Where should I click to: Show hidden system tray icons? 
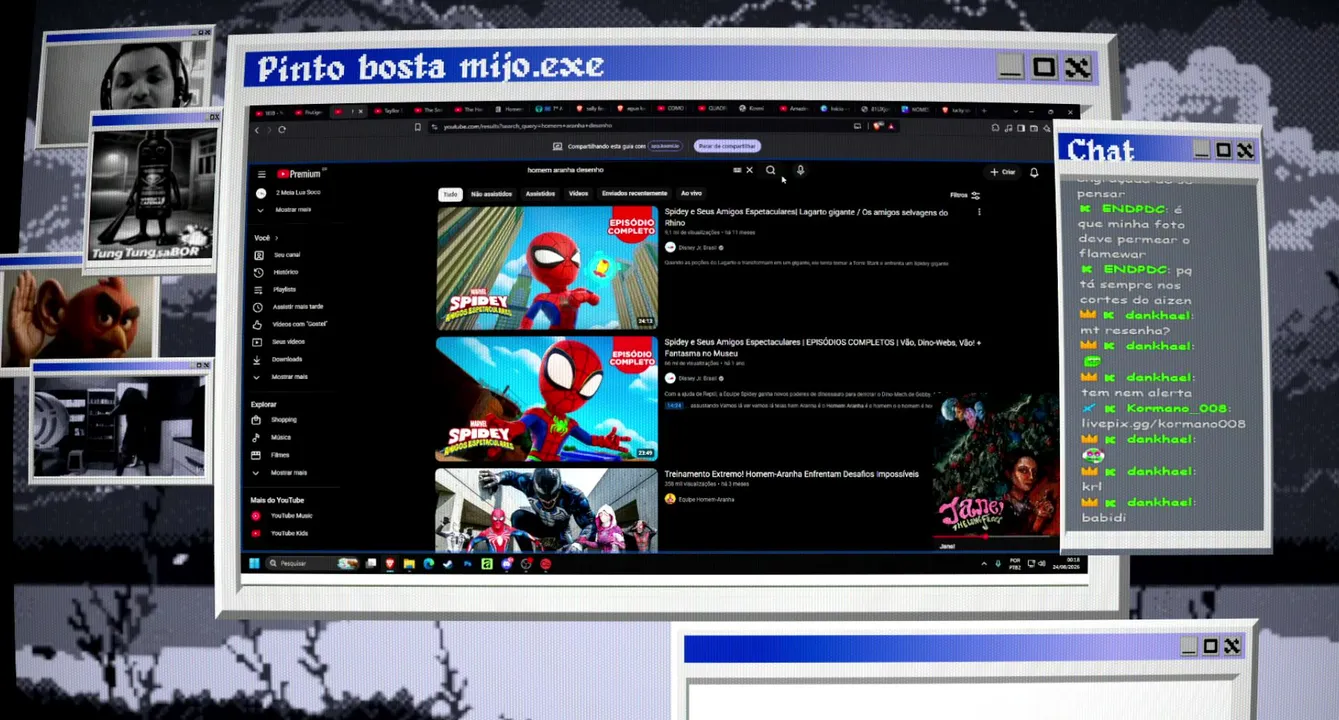coord(983,564)
